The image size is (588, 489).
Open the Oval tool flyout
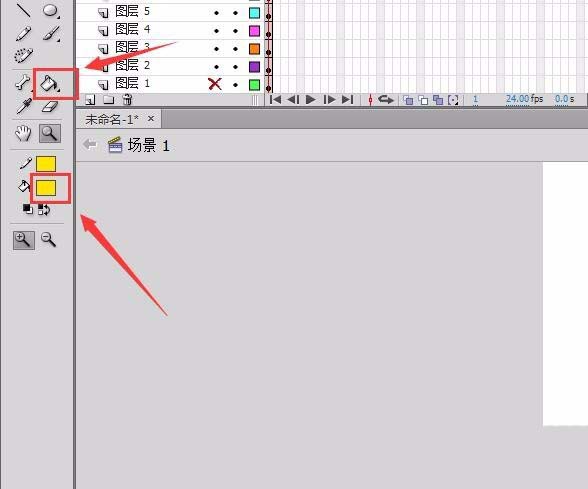click(x=50, y=10)
